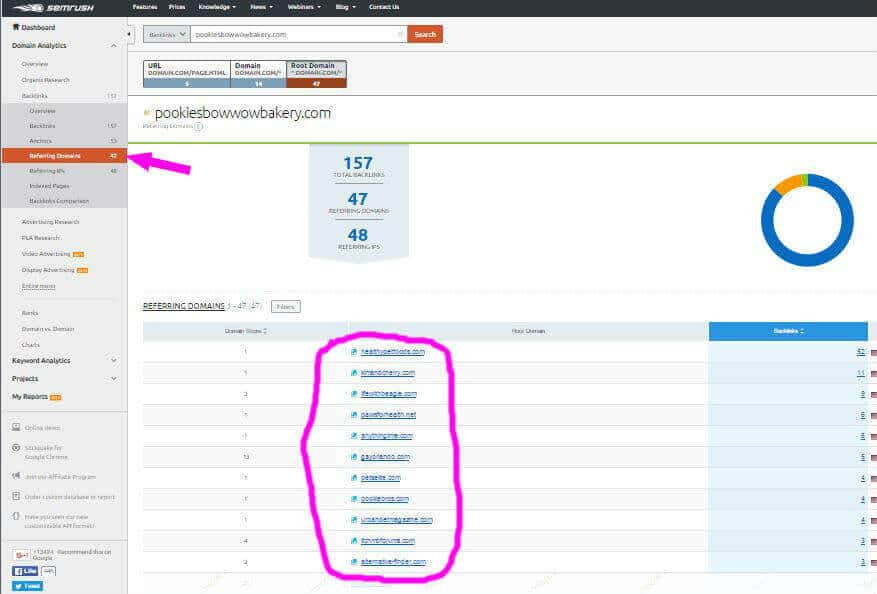The width and height of the screenshot is (877, 594).
Task: Open Organic Research in sidebar
Action: pos(46,80)
